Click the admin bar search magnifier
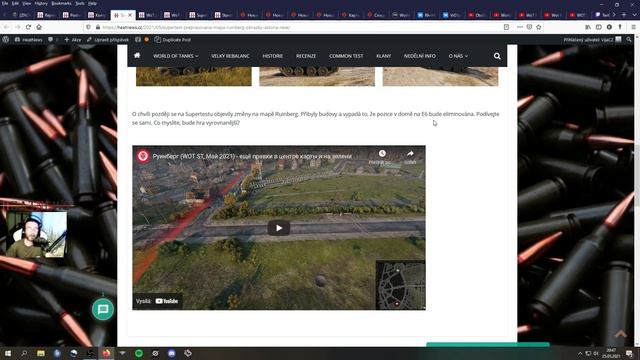 click(629, 40)
